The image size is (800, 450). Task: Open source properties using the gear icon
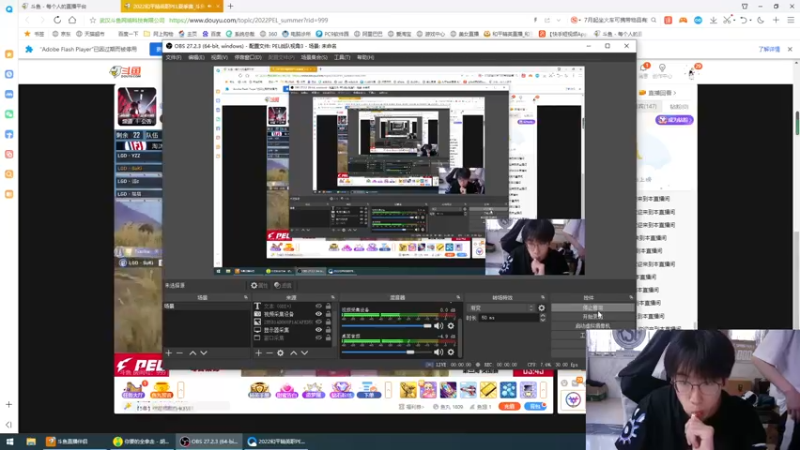280,353
